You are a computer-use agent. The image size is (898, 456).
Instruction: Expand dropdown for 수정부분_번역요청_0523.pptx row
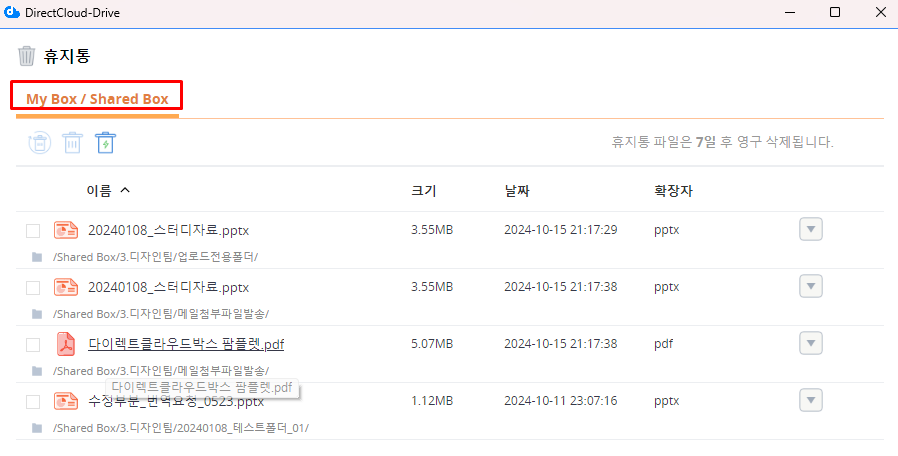pos(811,401)
